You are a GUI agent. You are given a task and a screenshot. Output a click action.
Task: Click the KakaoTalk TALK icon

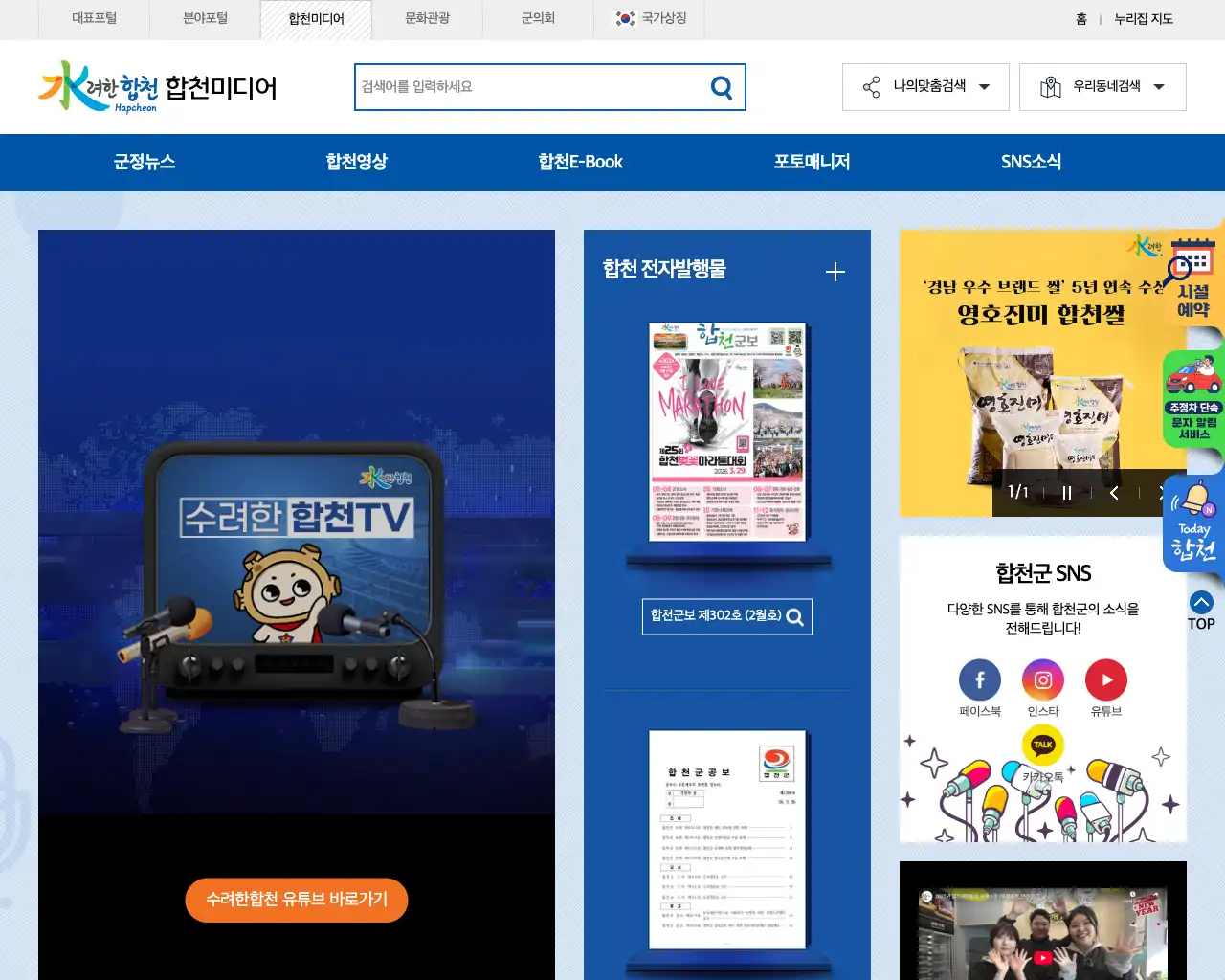(x=1042, y=746)
